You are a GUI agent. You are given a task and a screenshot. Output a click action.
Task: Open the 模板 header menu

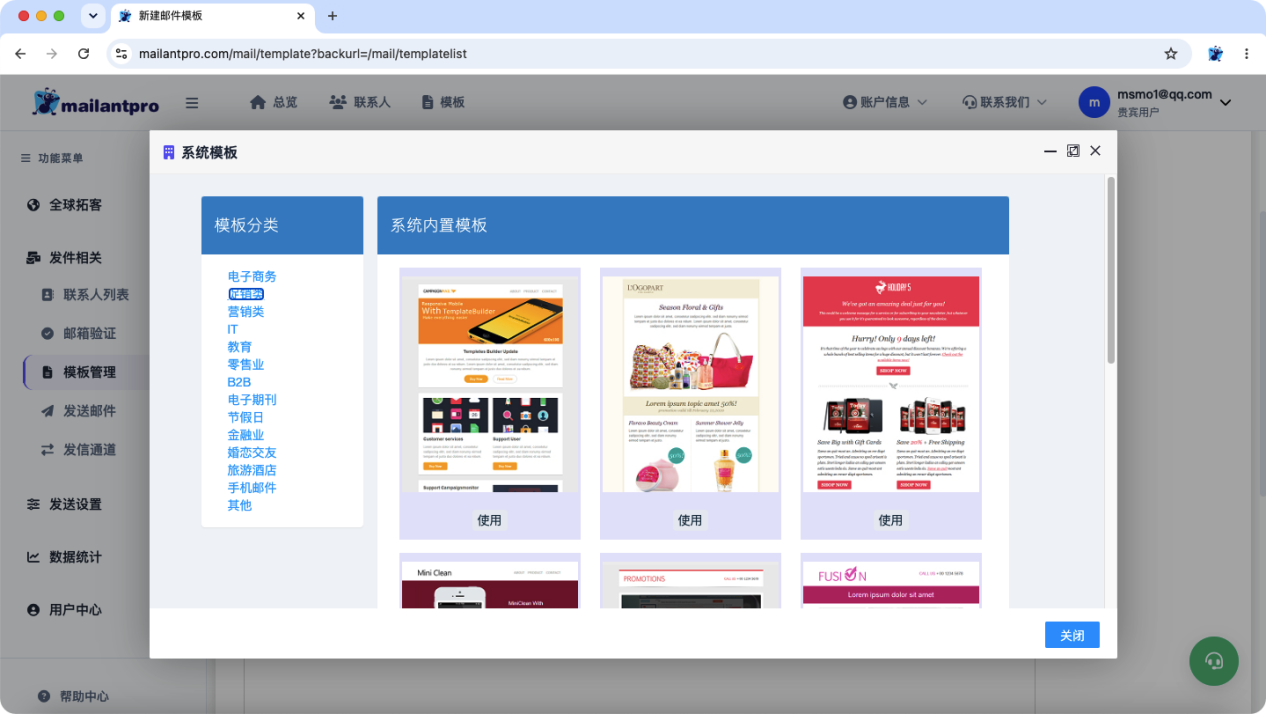point(443,102)
